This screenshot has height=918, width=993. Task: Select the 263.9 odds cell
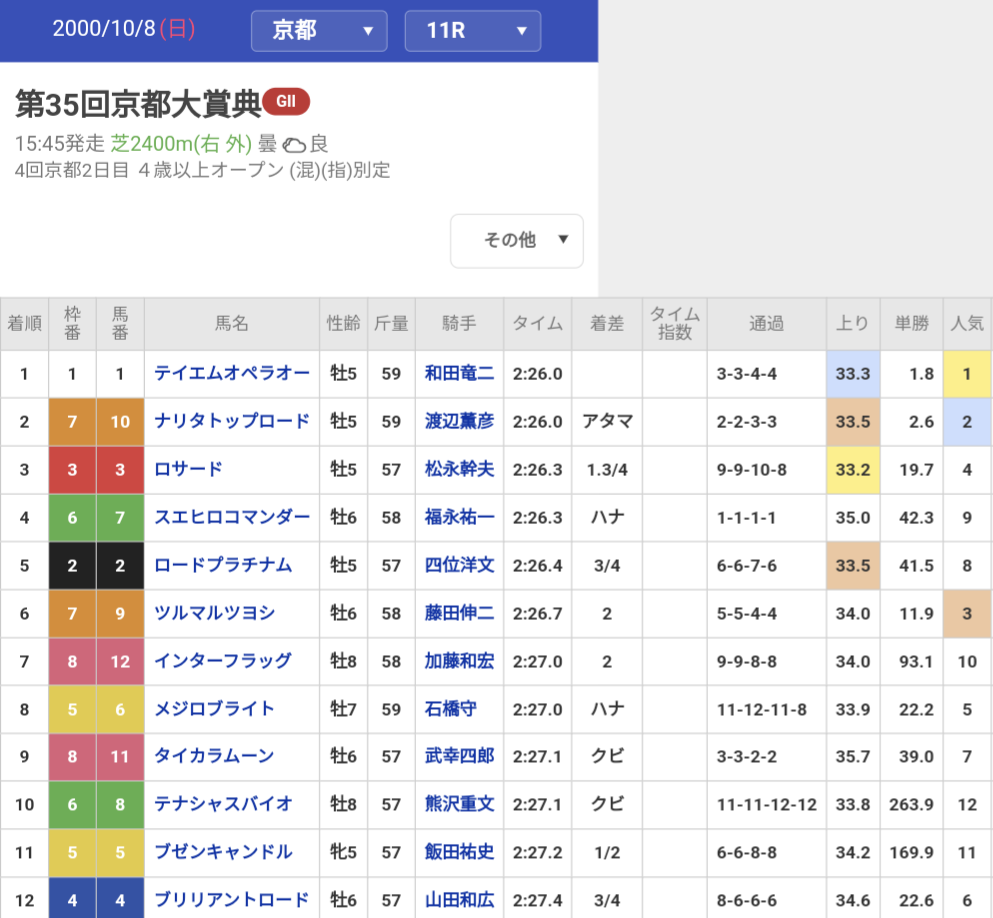click(911, 804)
